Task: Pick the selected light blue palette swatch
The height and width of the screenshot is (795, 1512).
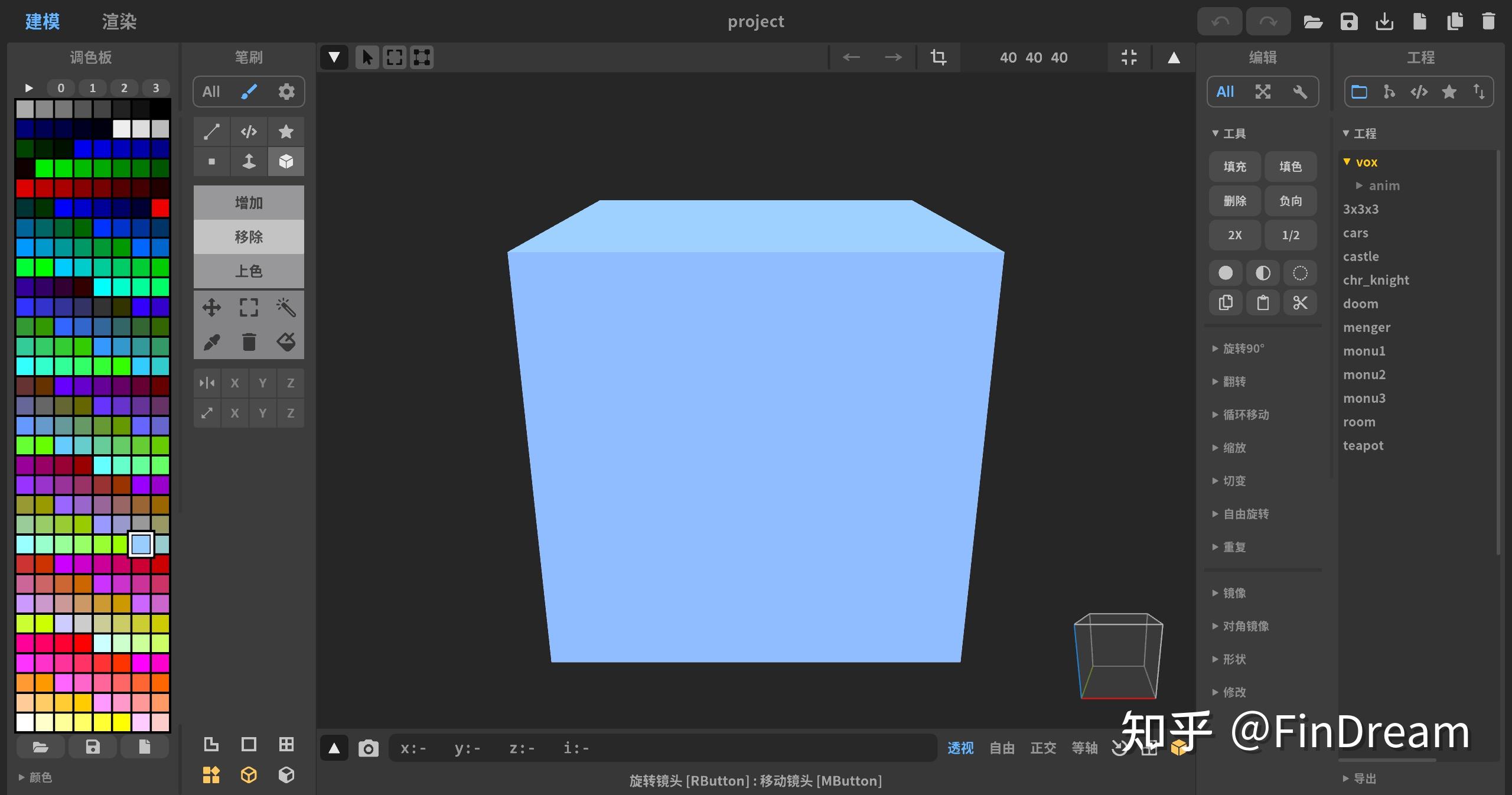Action: coord(141,544)
